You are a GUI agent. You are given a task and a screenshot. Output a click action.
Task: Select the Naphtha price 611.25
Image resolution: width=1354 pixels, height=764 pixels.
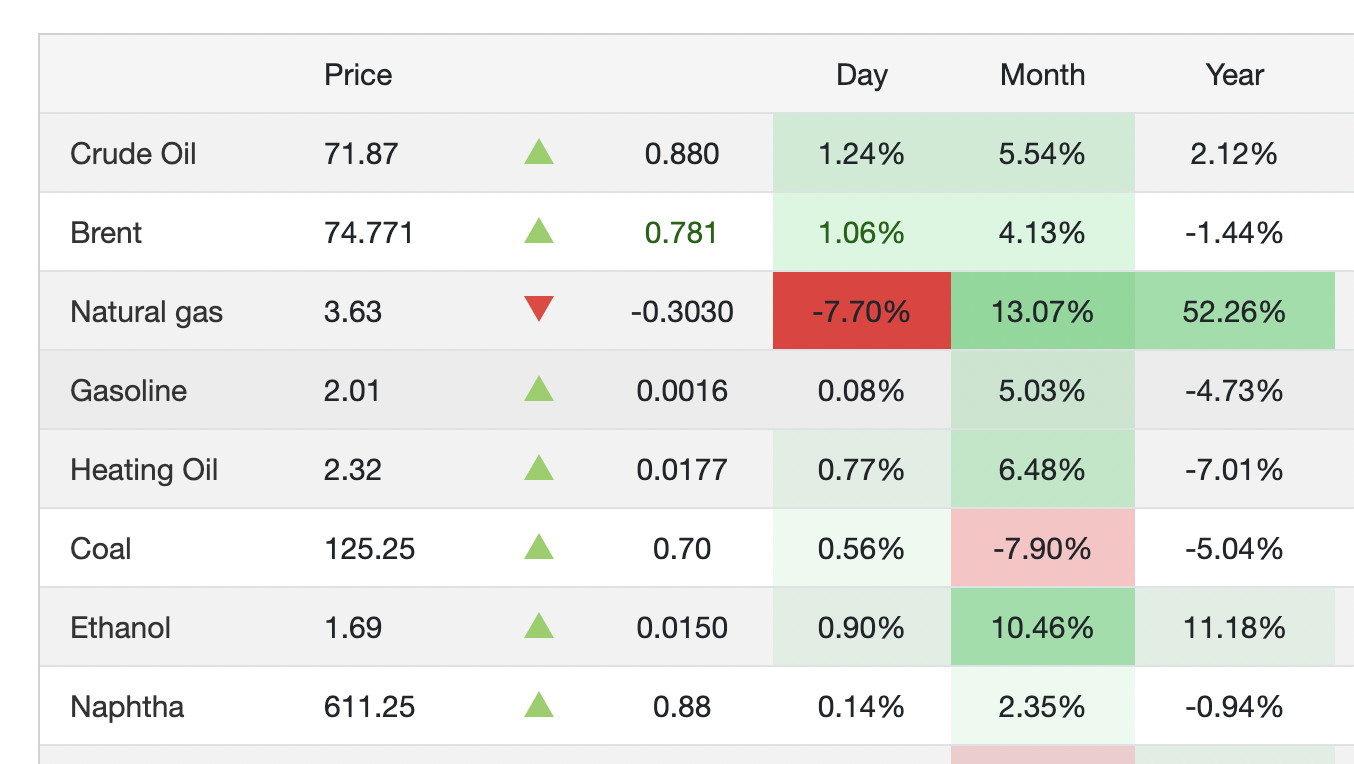coord(370,707)
